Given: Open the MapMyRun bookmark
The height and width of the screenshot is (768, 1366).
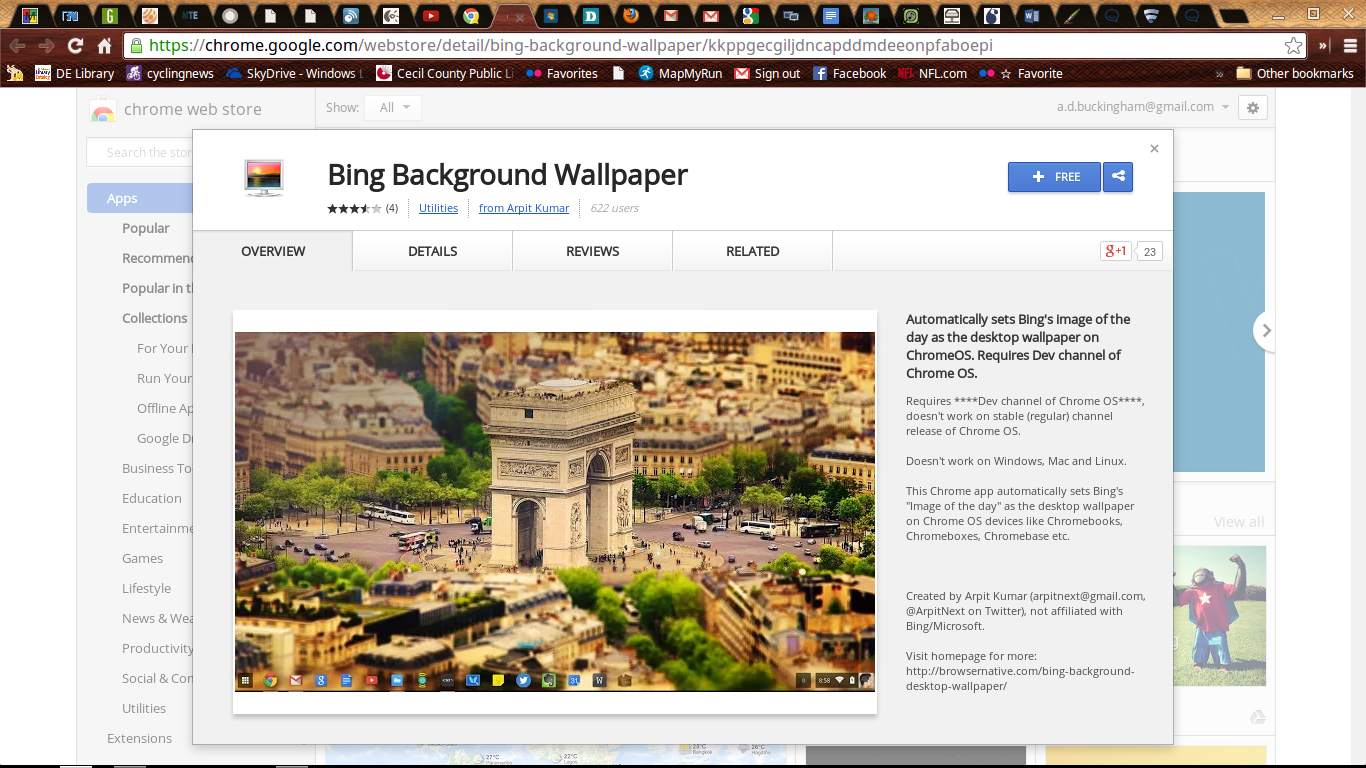Looking at the screenshot, I should [680, 73].
